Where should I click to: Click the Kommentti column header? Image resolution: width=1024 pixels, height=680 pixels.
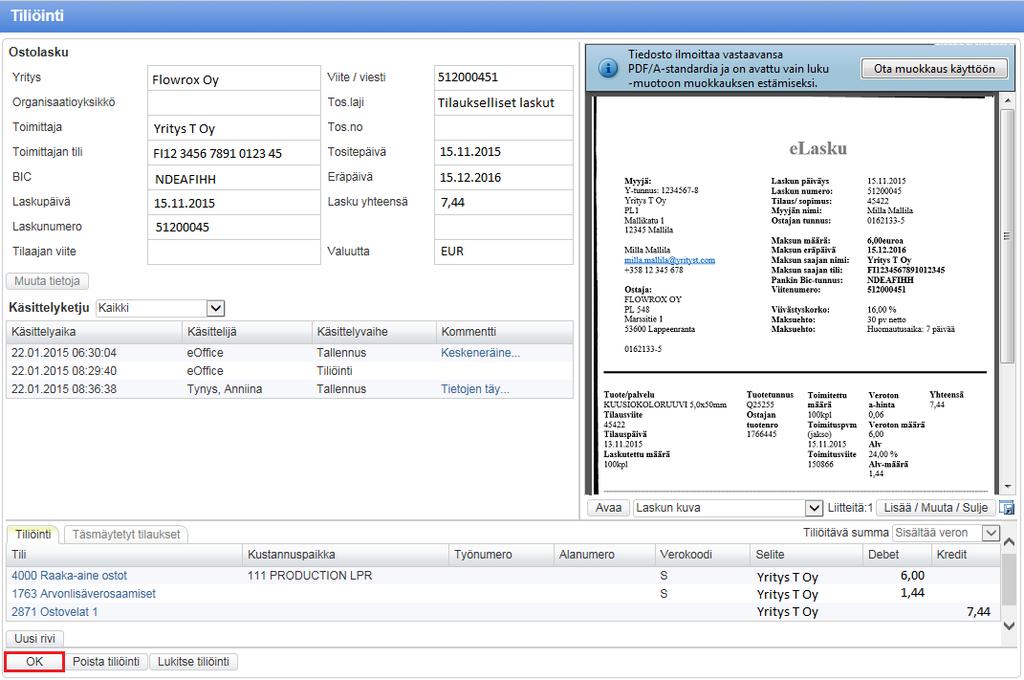[505, 332]
